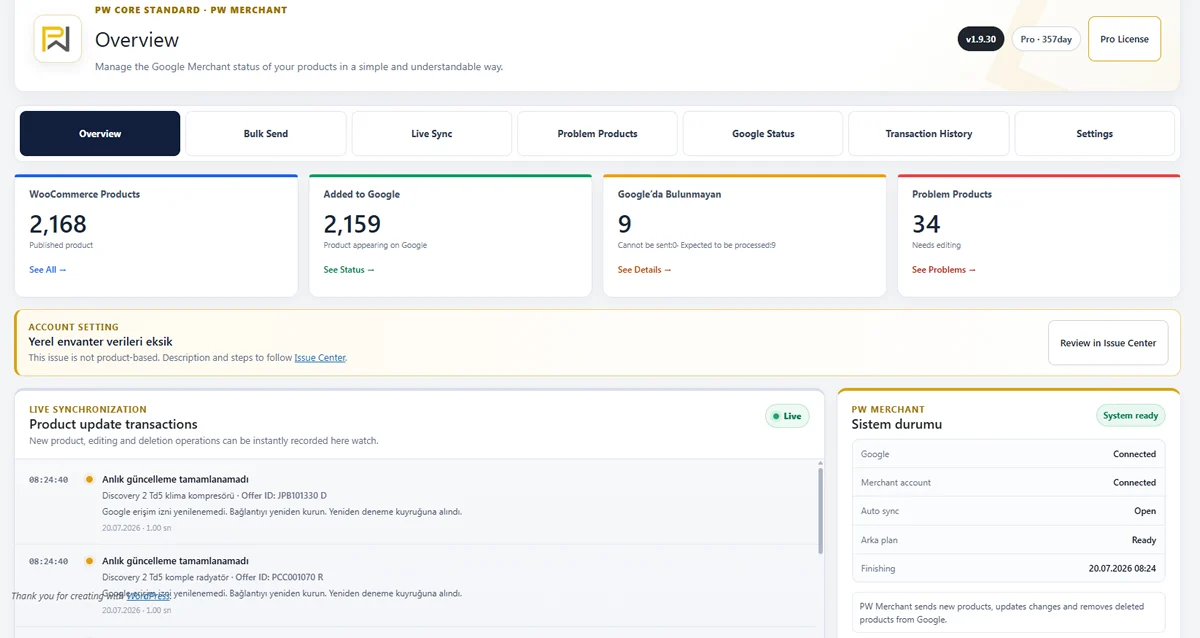Click the Review in Issue Center button
This screenshot has width=1200, height=638.
[1108, 343]
